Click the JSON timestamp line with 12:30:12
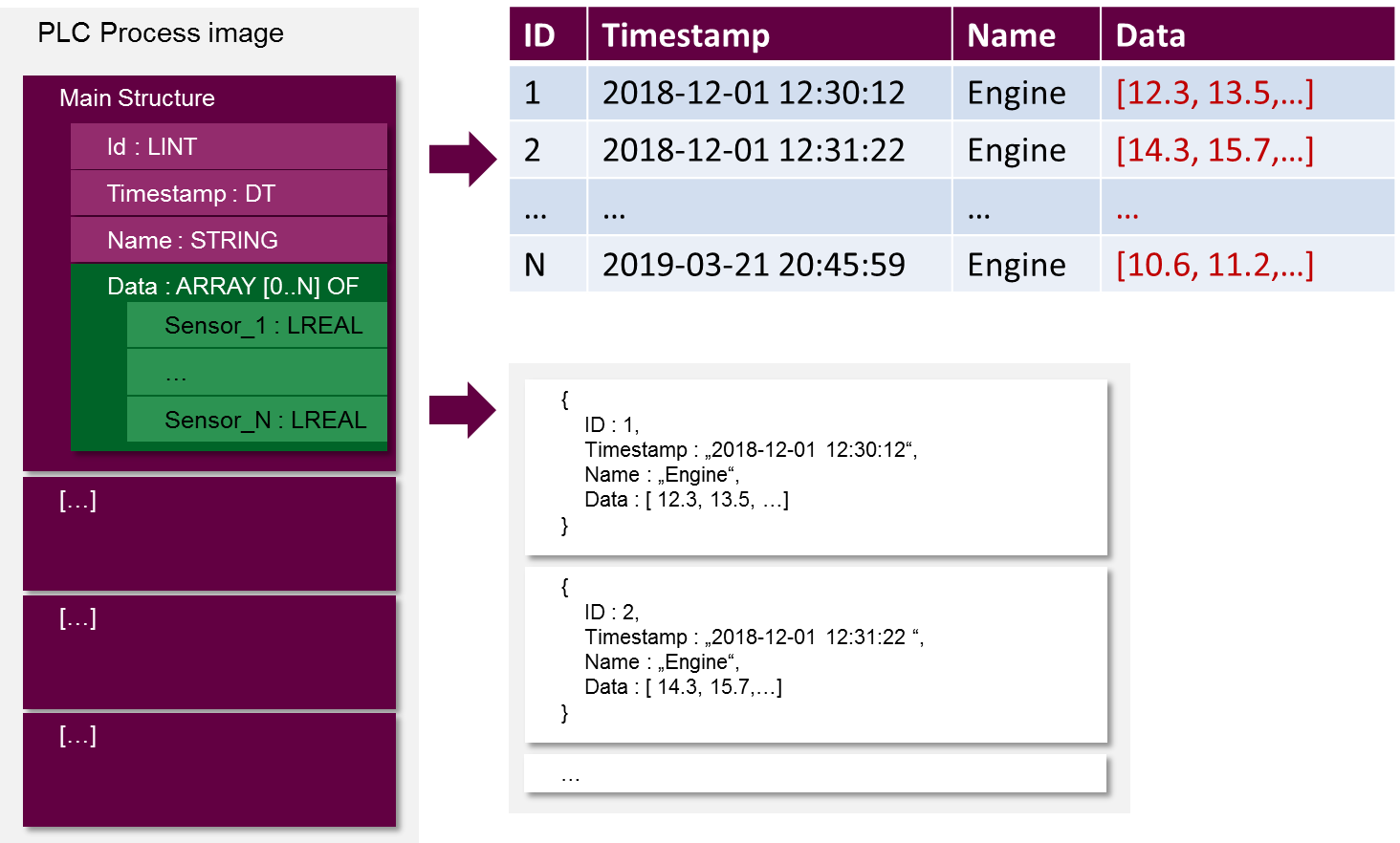This screenshot has height=843, width=1400. [x=752, y=449]
